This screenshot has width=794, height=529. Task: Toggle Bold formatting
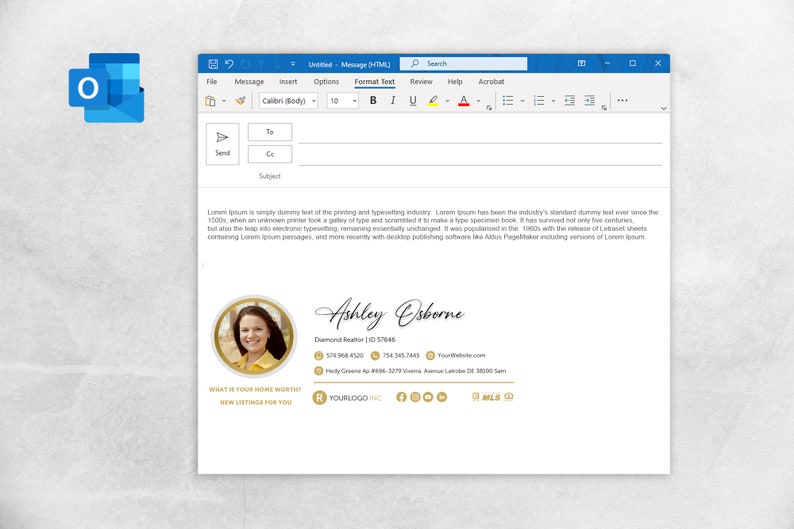tap(373, 100)
